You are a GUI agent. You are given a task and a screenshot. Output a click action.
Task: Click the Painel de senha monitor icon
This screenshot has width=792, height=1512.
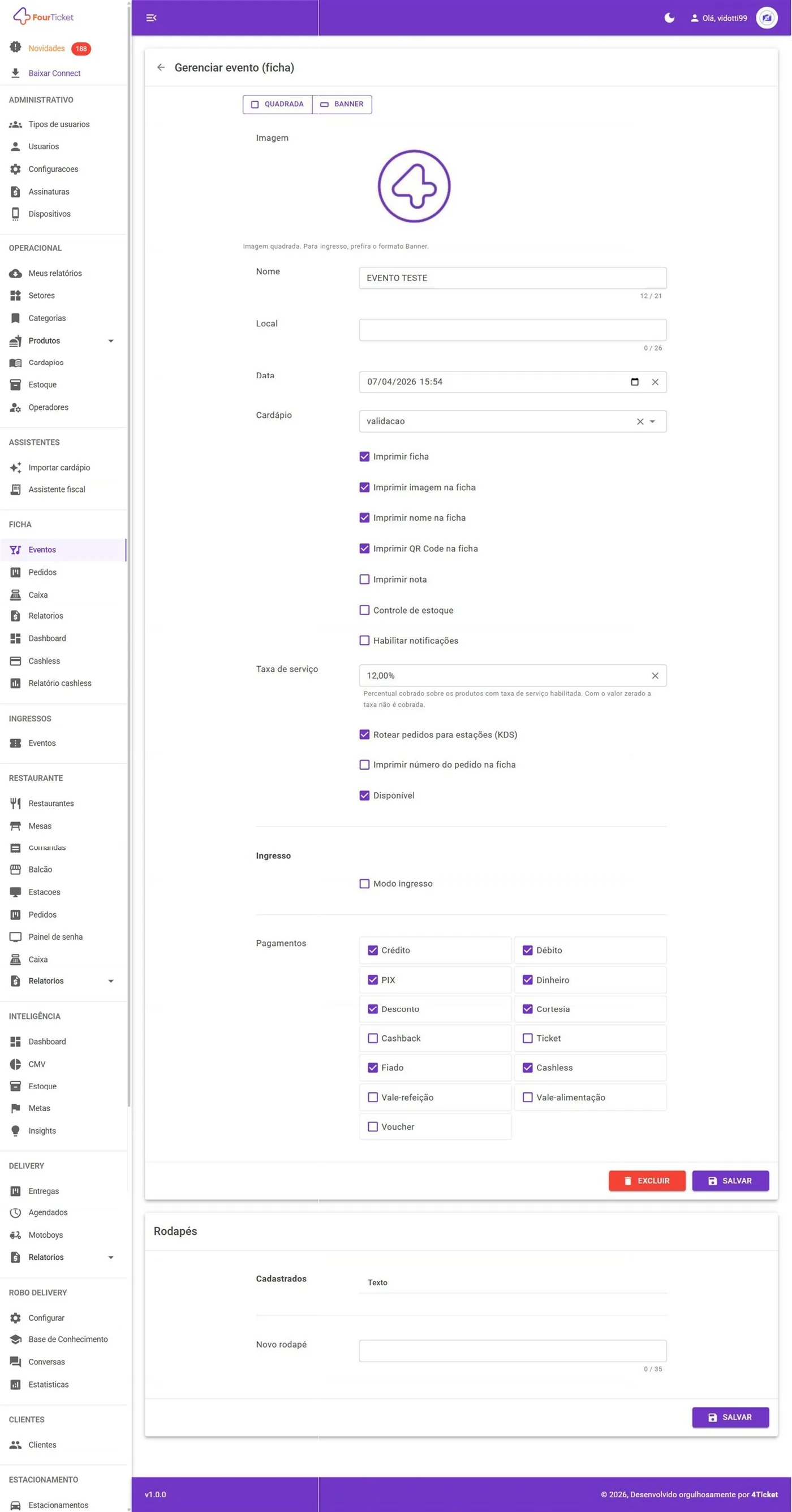pyautogui.click(x=15, y=937)
